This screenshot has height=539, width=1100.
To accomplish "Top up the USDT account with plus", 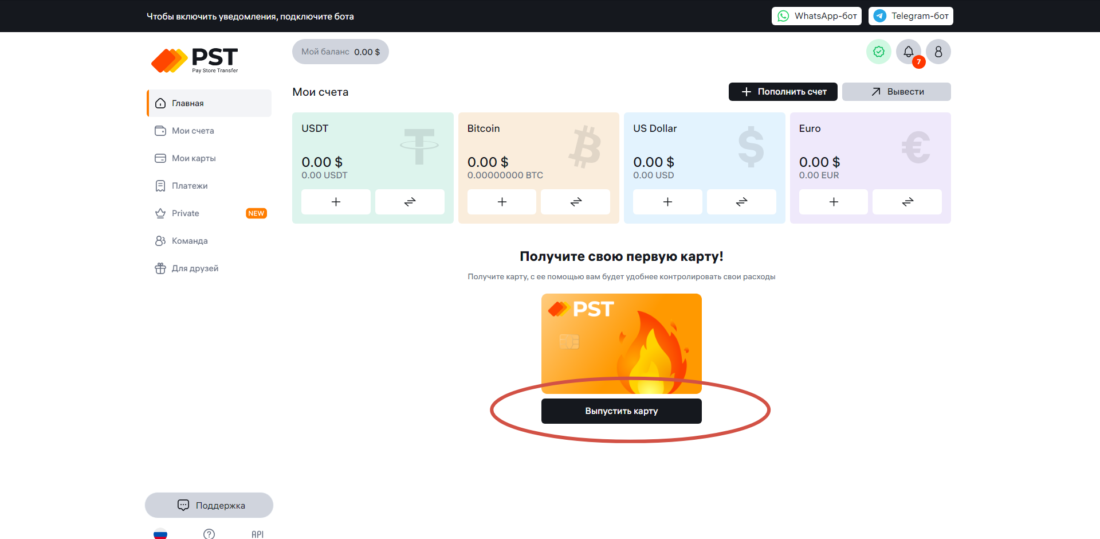I will [336, 201].
